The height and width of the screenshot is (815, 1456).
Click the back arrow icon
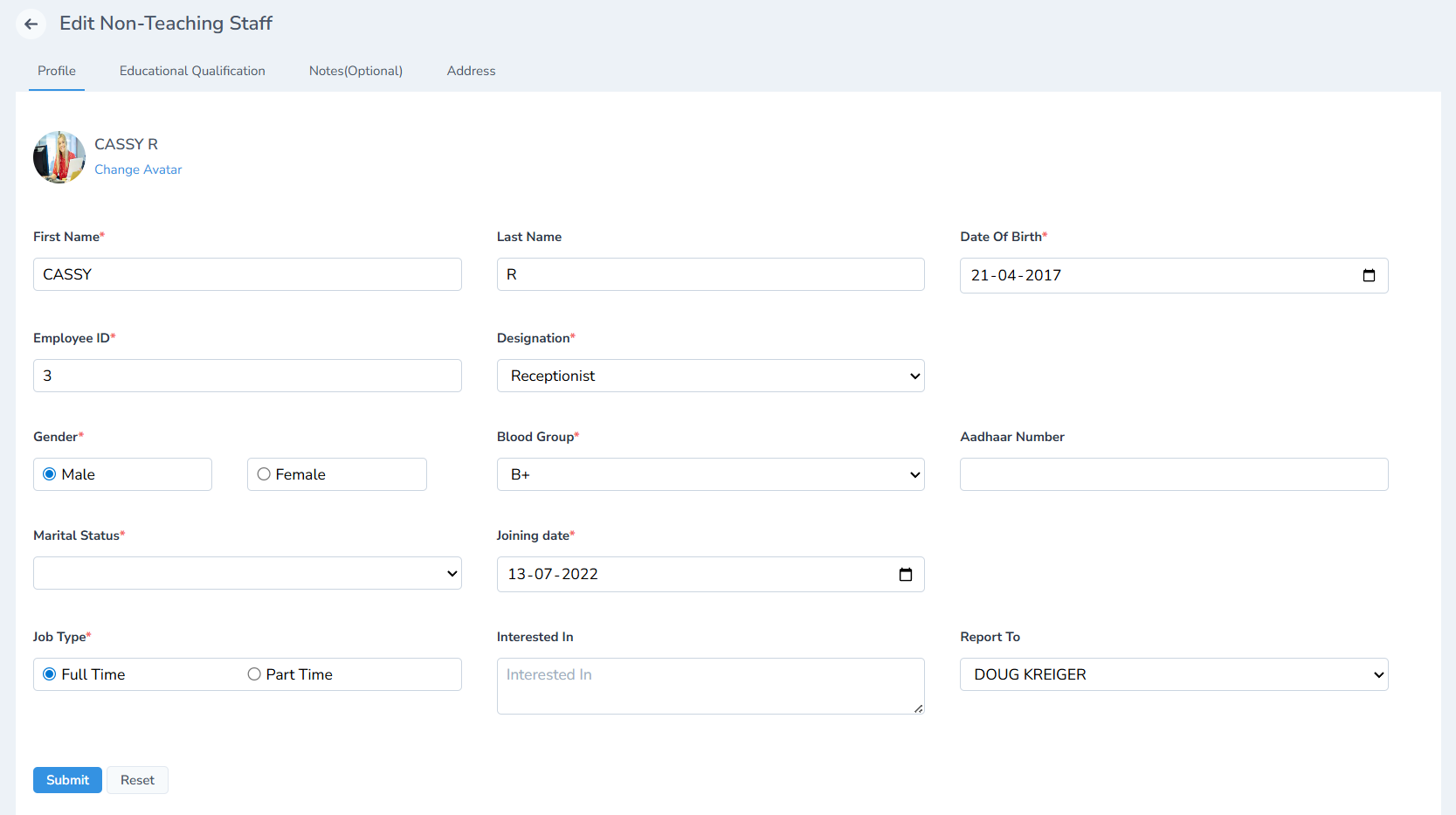[31, 24]
